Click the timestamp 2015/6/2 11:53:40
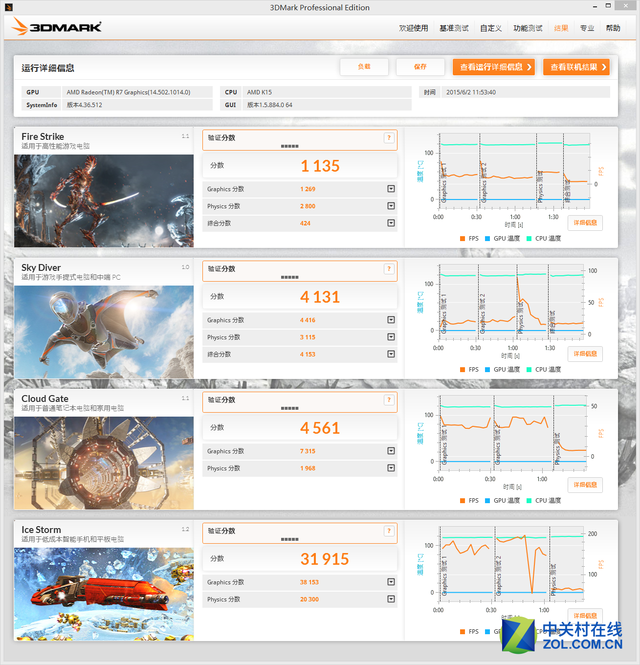Screen dimensions: 640x665 (x=526, y=92)
